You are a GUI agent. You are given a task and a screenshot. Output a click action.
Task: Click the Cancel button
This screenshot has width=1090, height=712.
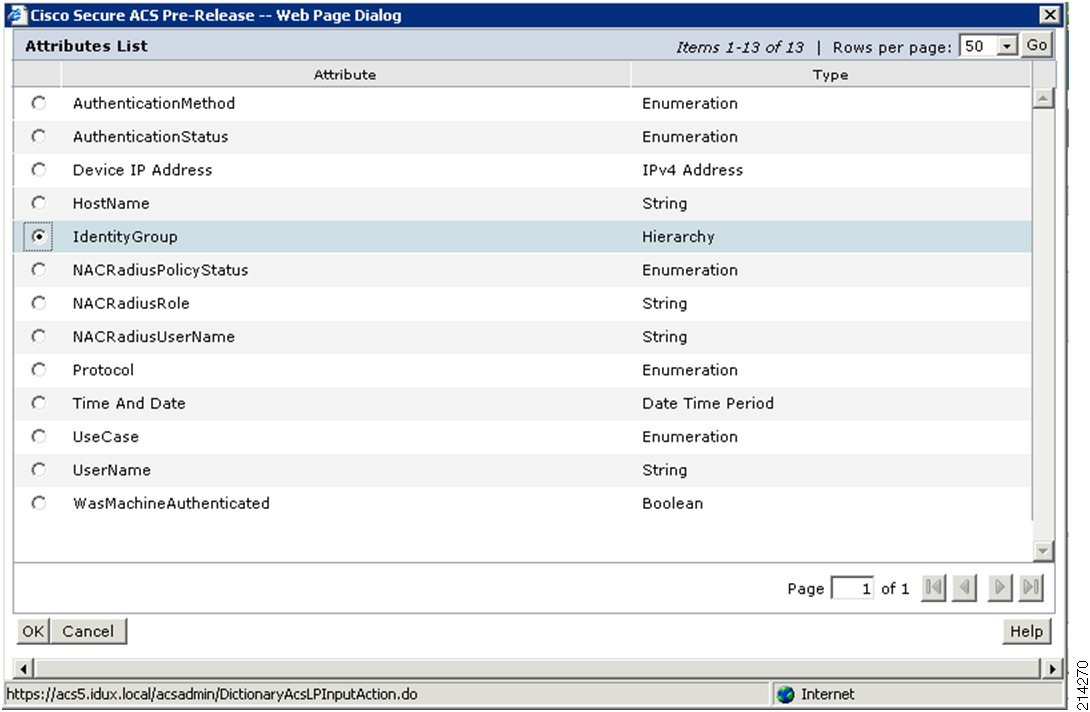[88, 631]
